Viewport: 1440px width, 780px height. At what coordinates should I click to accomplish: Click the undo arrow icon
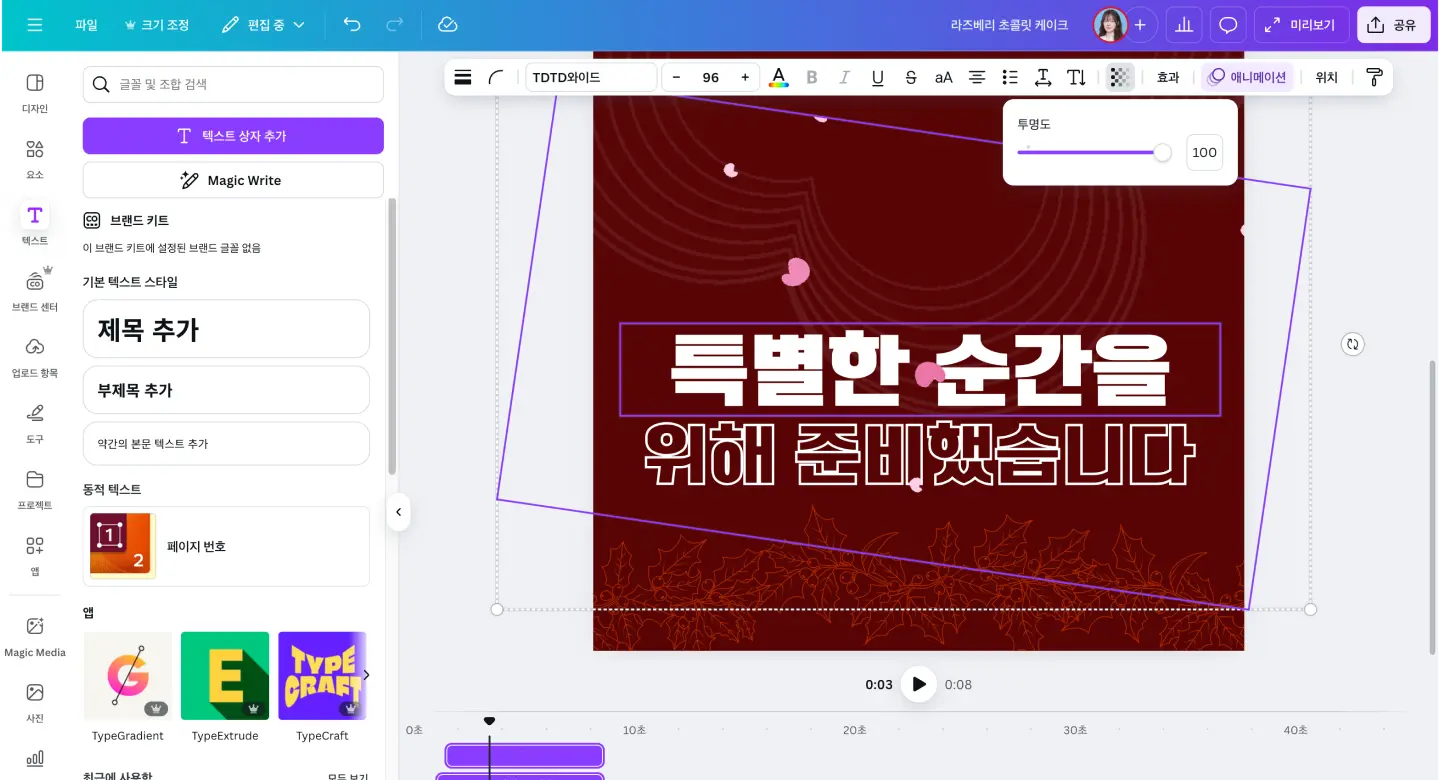click(352, 25)
